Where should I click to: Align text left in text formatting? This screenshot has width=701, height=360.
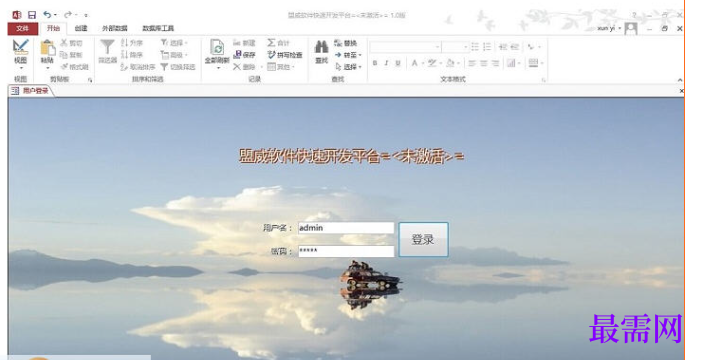pos(472,63)
